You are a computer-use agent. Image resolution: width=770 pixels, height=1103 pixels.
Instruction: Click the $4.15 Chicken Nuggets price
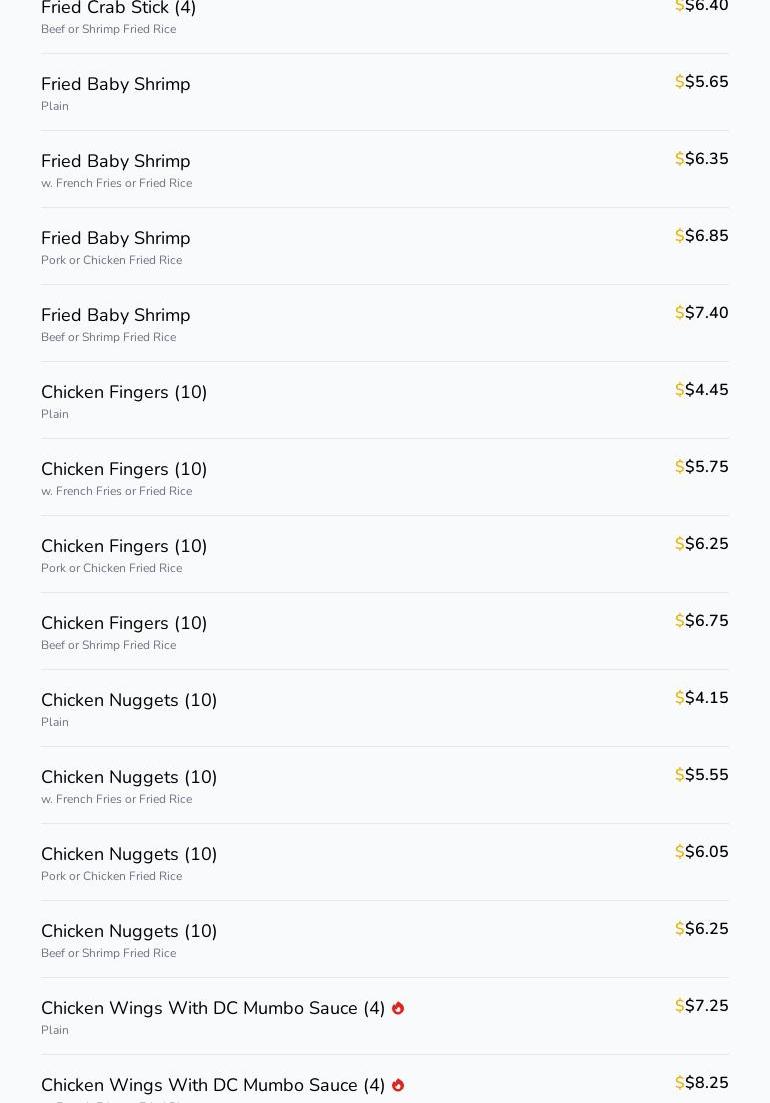[x=702, y=698]
